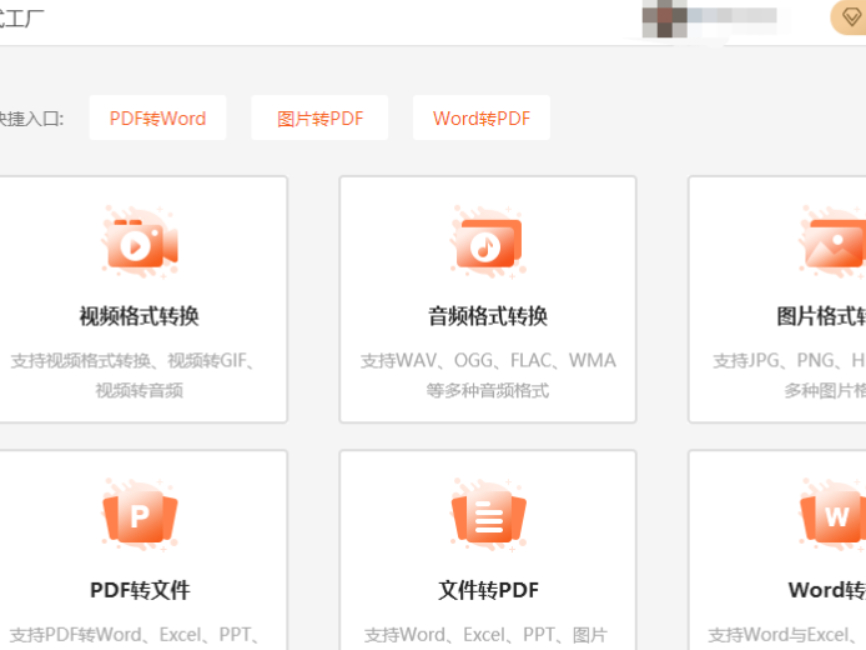Click description 支持WAV、OGG、FLAC、WMA
Image resolution: width=866 pixels, height=650 pixels.
click(x=488, y=361)
